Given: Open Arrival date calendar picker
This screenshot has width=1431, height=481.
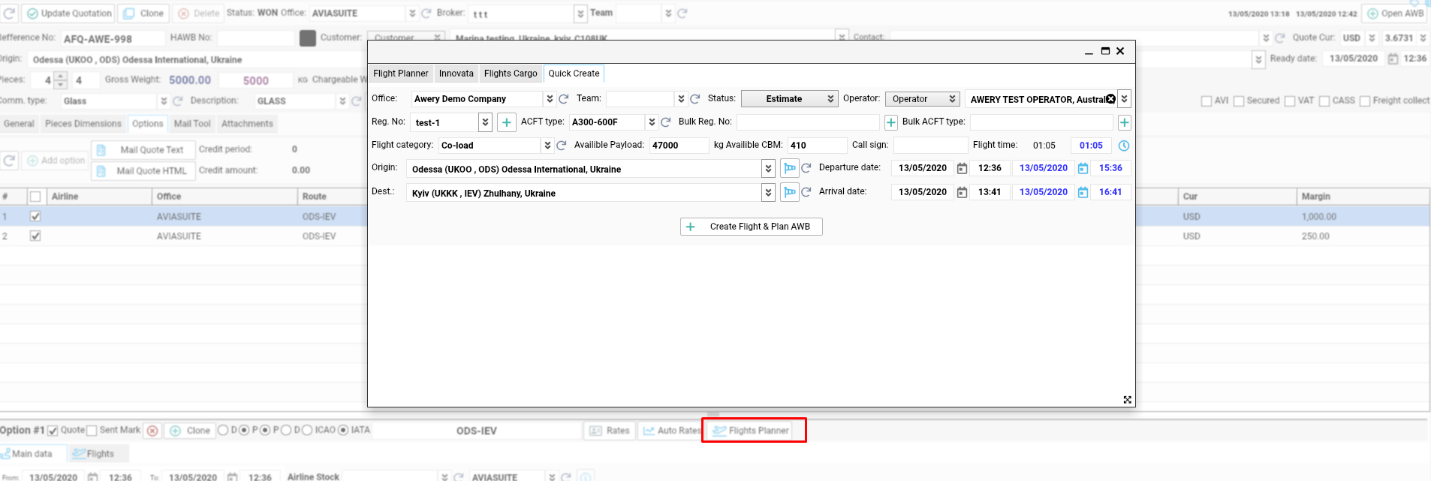Looking at the screenshot, I should tap(961, 191).
